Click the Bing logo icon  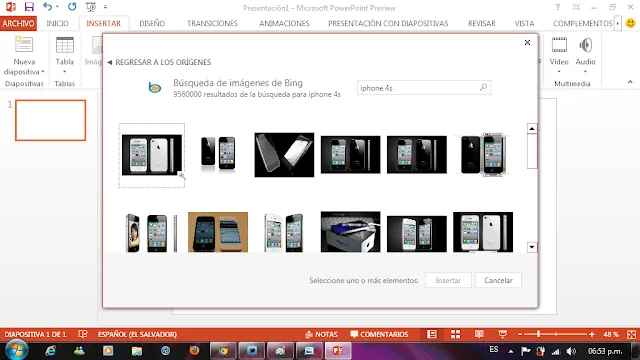point(155,87)
